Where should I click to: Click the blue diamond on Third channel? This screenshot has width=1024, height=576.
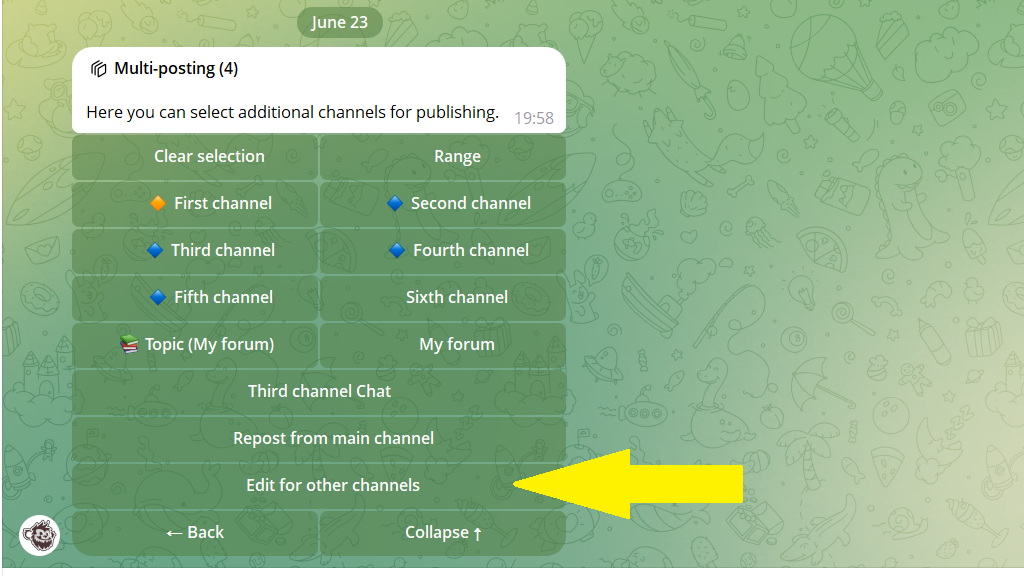point(155,250)
